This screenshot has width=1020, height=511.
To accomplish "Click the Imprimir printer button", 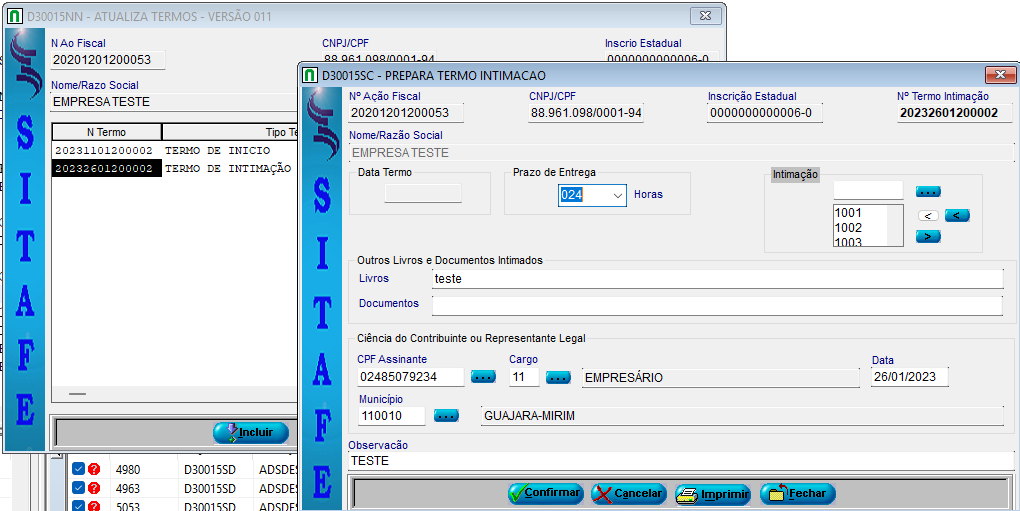I will 713,493.
